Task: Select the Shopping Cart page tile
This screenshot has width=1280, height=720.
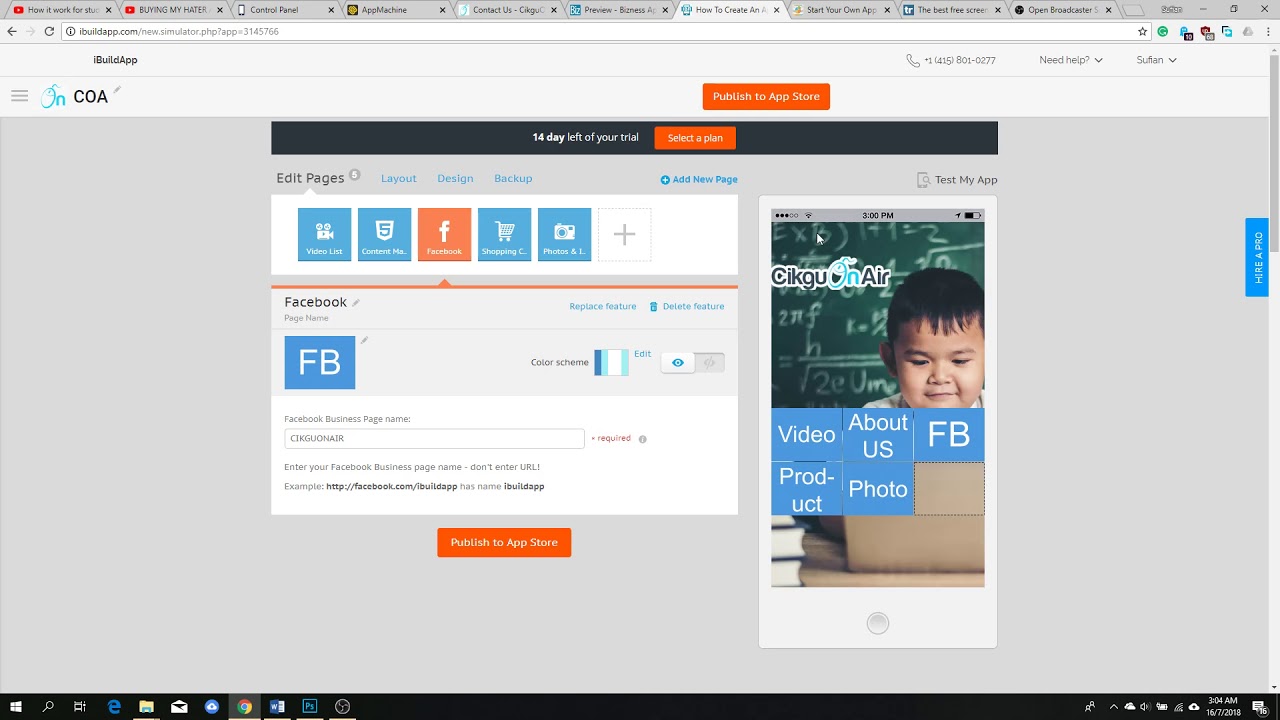Action: pos(504,234)
